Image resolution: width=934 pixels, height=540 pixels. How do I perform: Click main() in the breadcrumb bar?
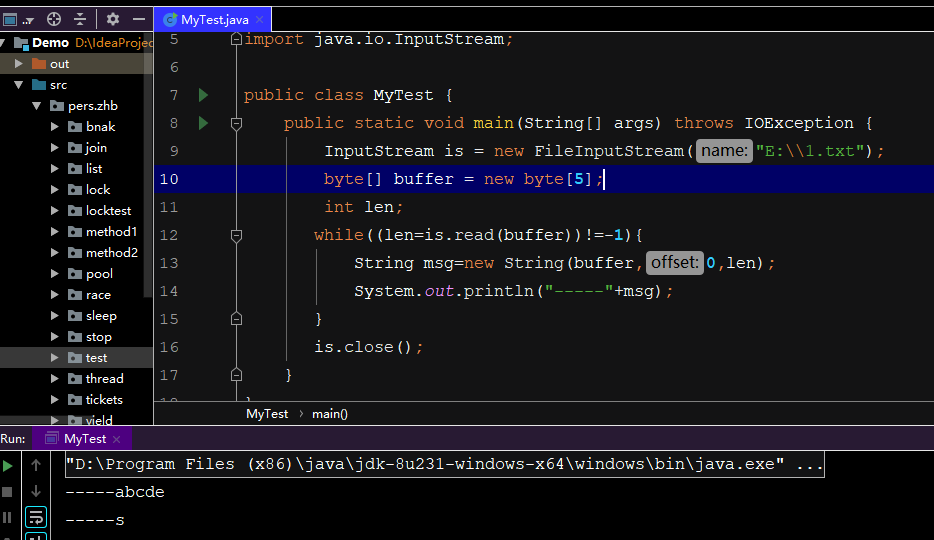pyautogui.click(x=330, y=414)
